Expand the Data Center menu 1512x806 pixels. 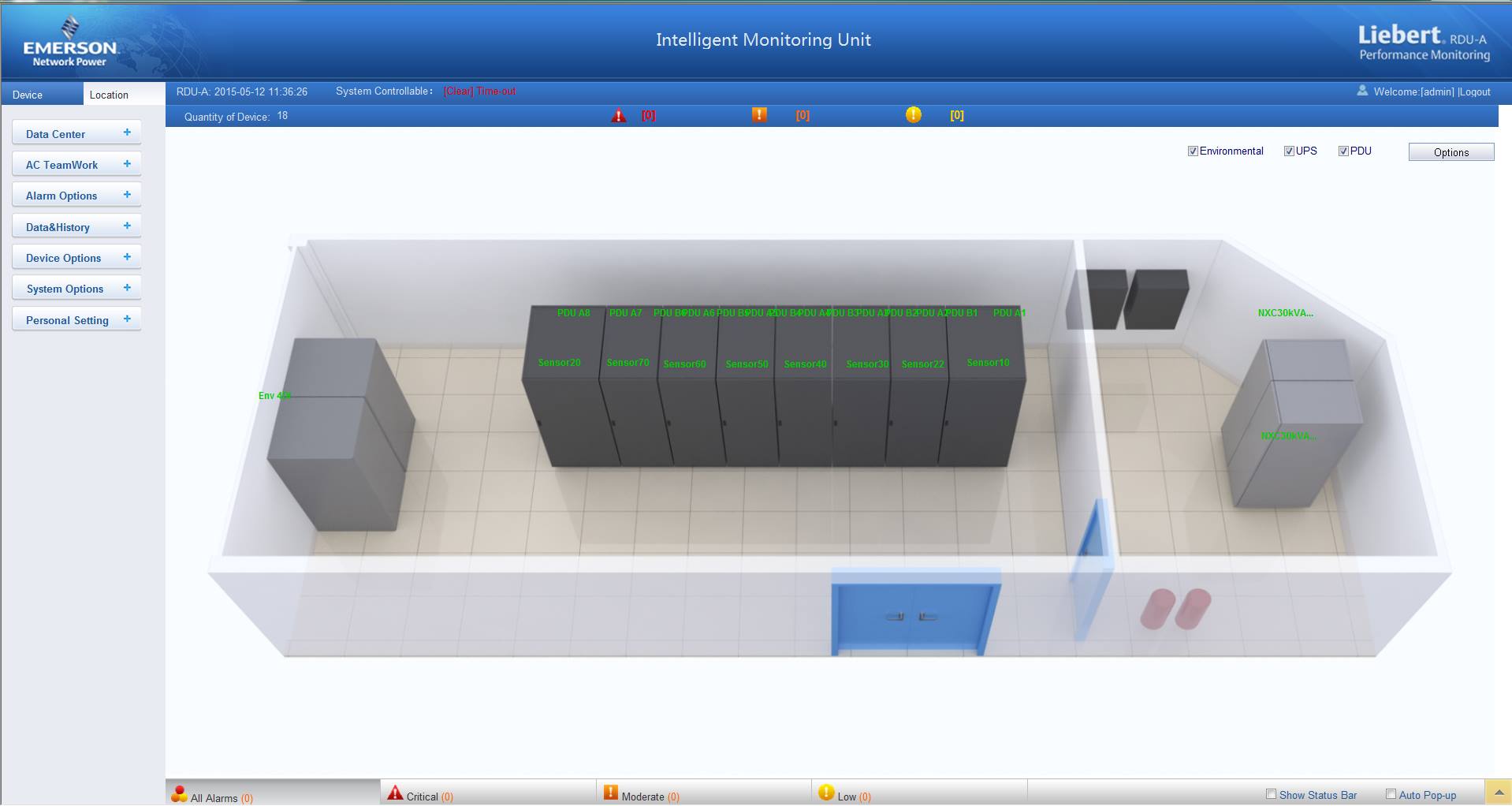[x=76, y=133]
